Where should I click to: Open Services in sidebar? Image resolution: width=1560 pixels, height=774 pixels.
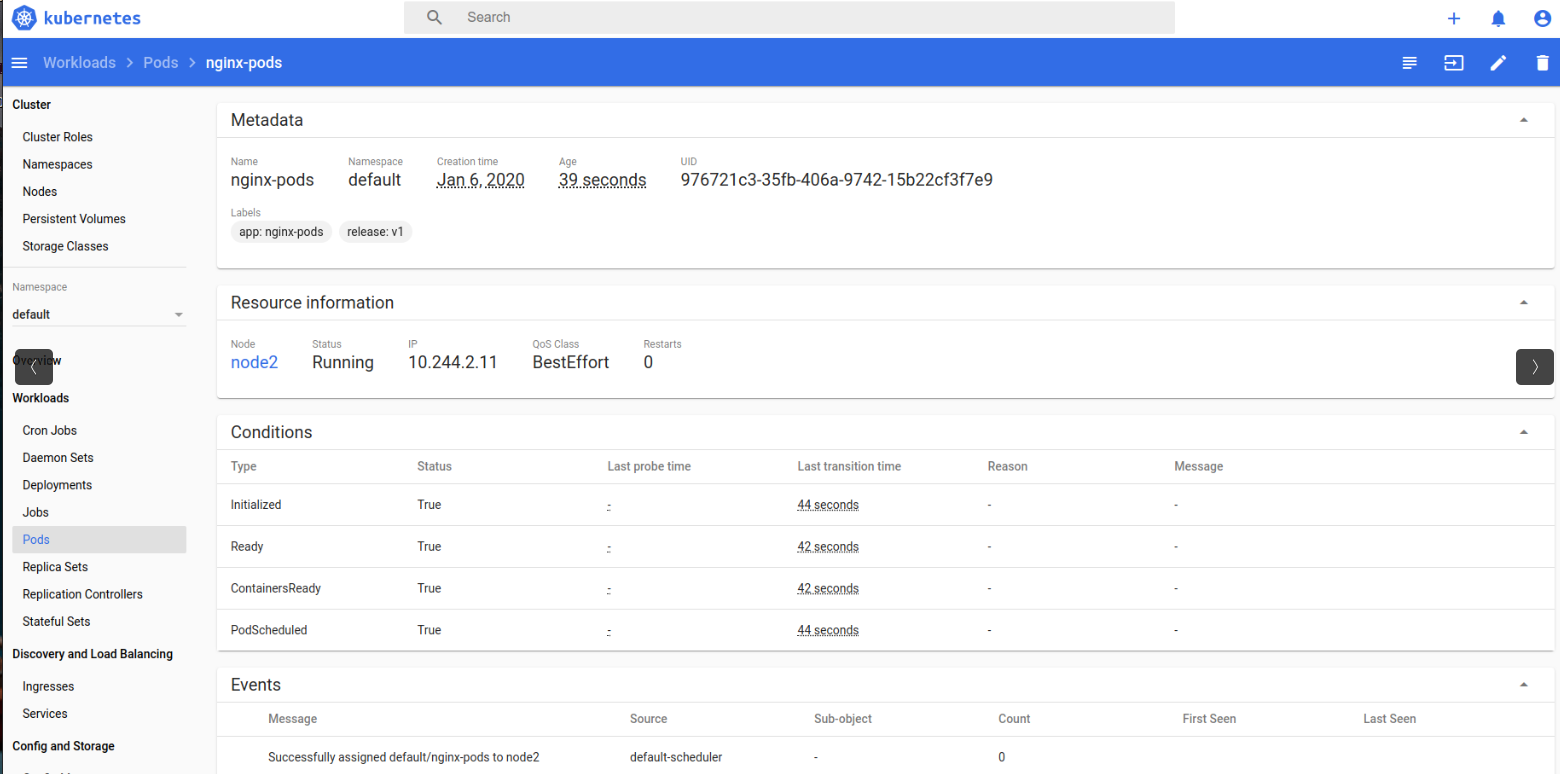click(45, 713)
